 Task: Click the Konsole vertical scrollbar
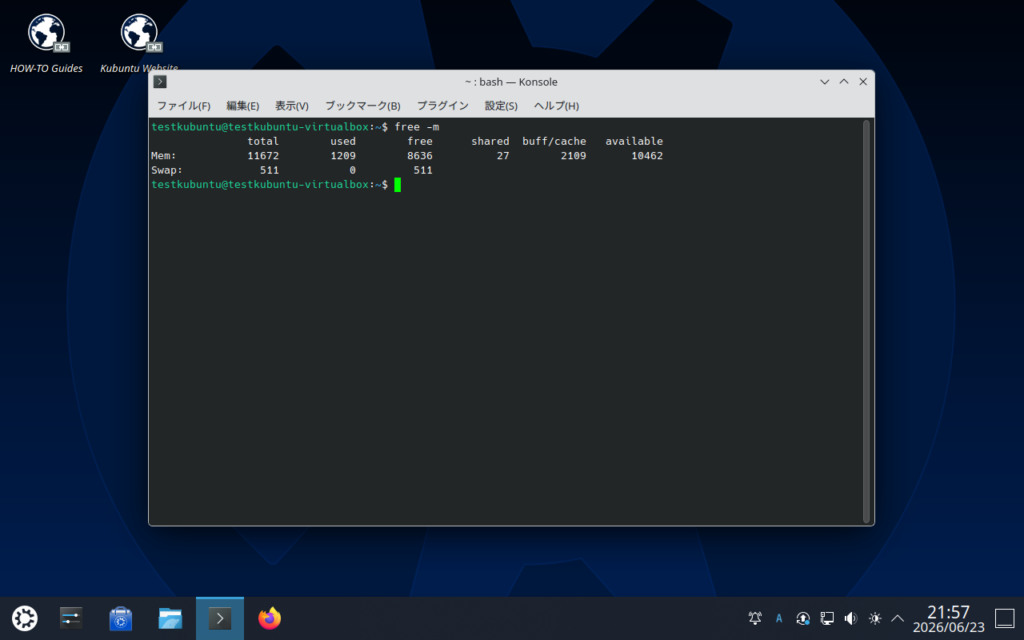tap(867, 321)
